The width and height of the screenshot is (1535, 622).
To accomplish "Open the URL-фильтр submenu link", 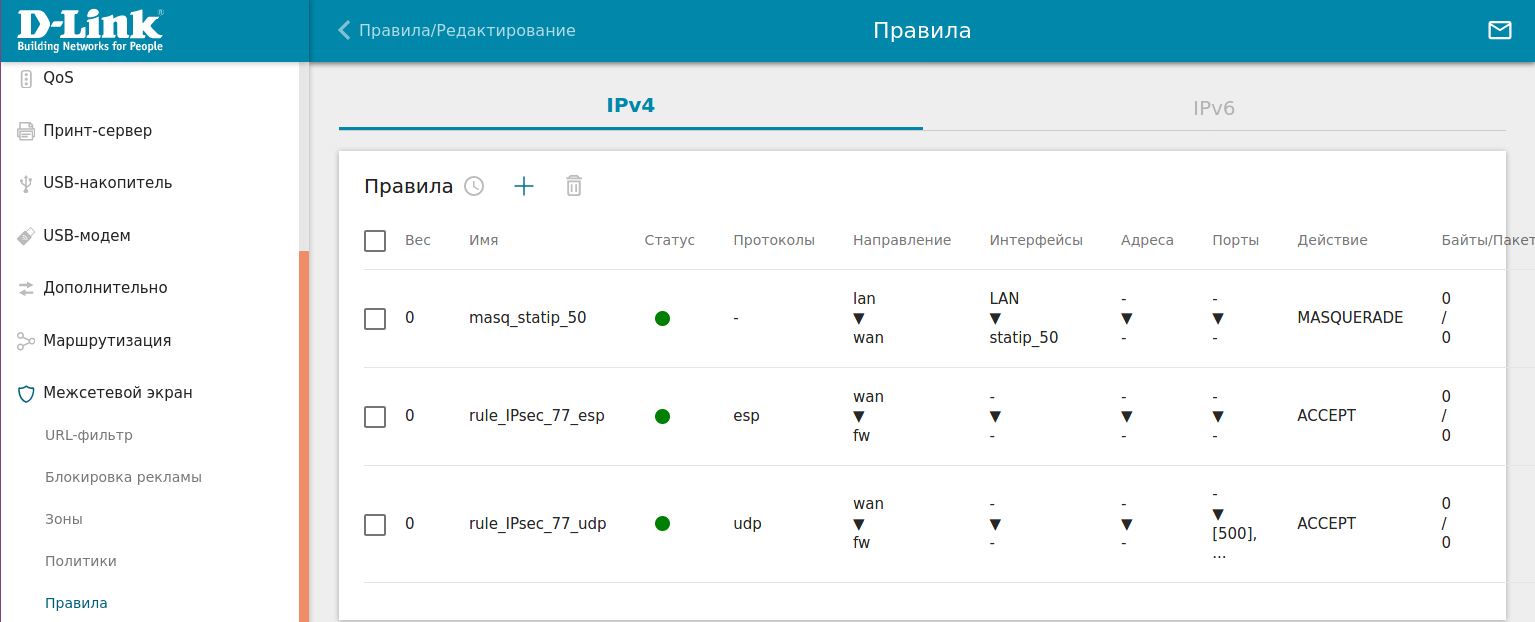I will 89,435.
